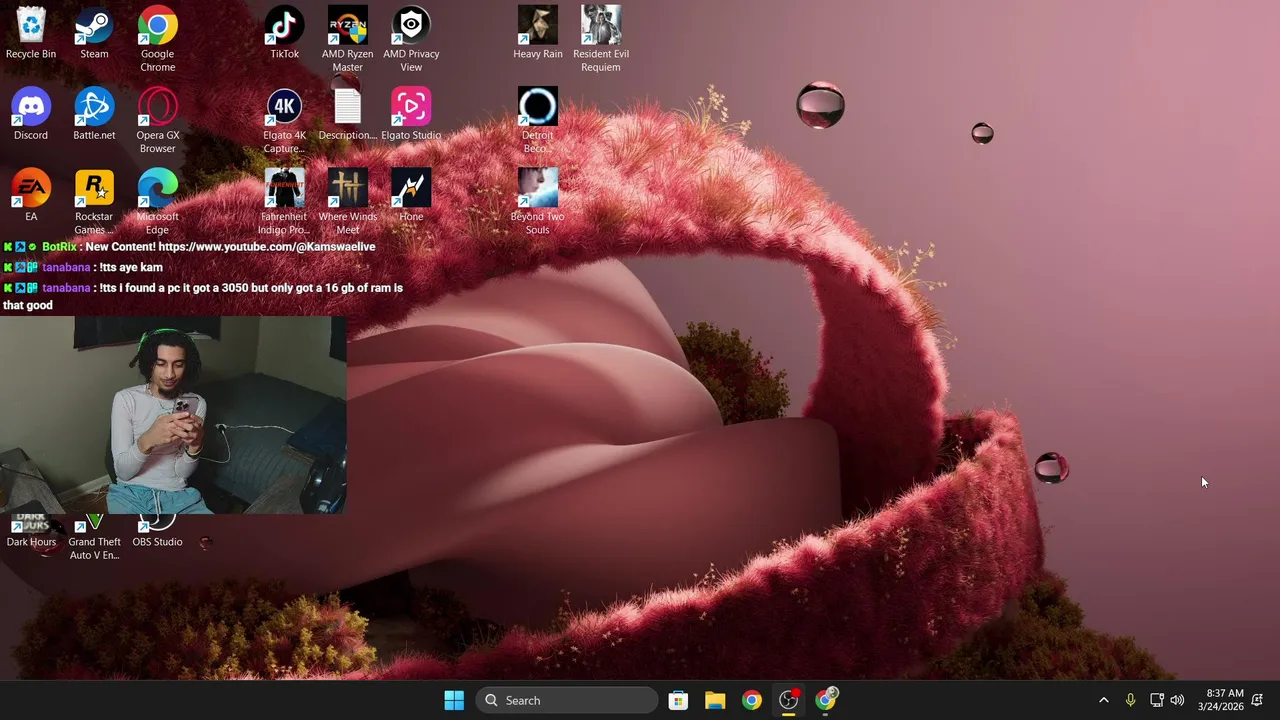Select the Hone desktop shortcut
The image size is (1280, 720).
(411, 195)
